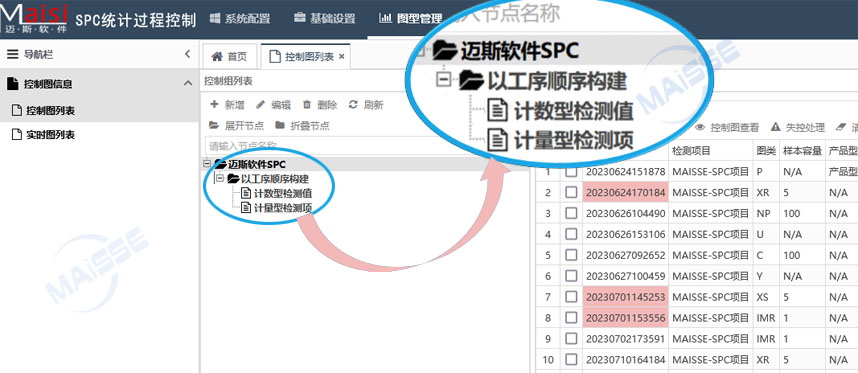The height and width of the screenshot is (373, 858).
Task: Switch to the 首页 tab
Action: pyautogui.click(x=229, y=57)
